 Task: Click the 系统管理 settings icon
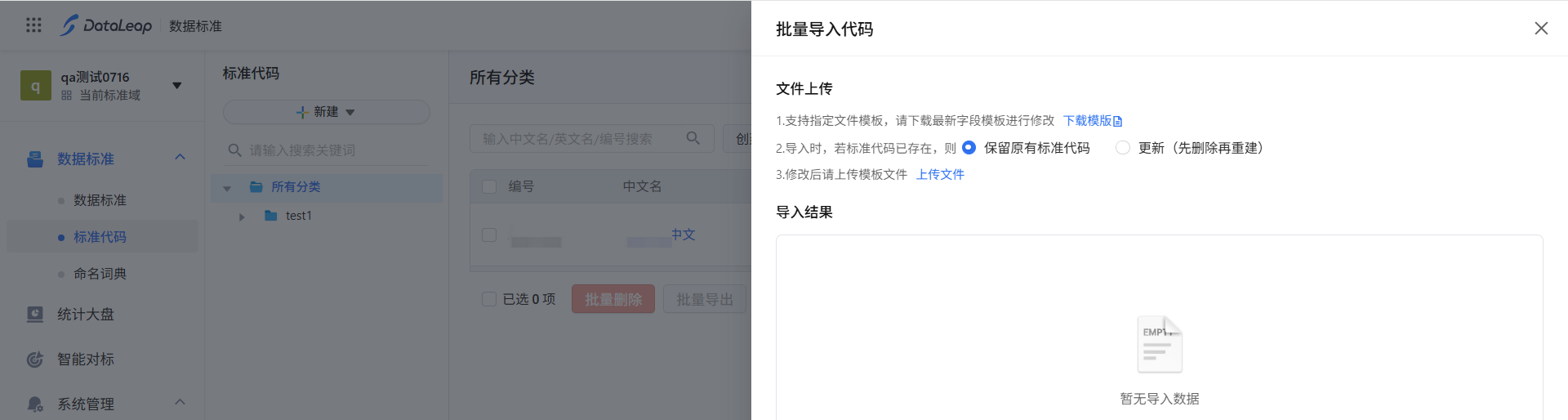pos(35,404)
